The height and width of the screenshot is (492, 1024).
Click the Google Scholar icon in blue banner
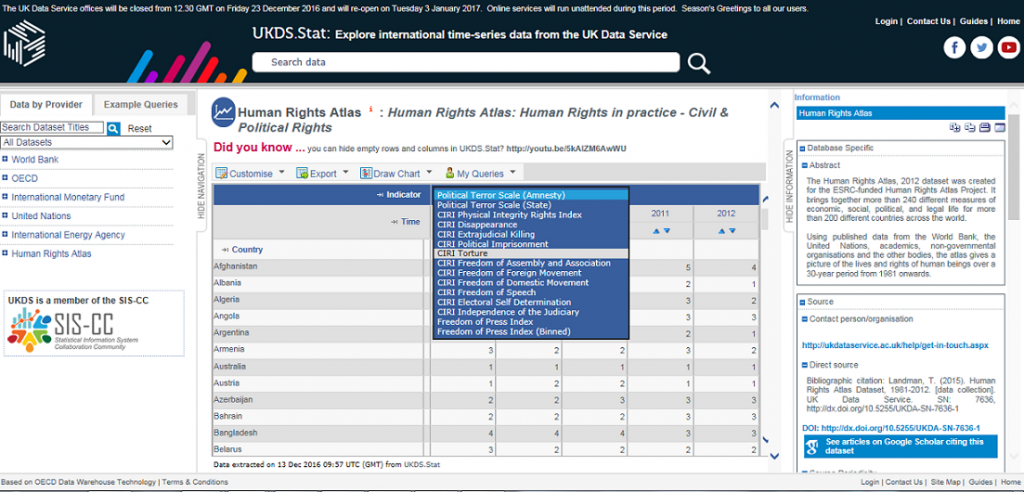[813, 446]
